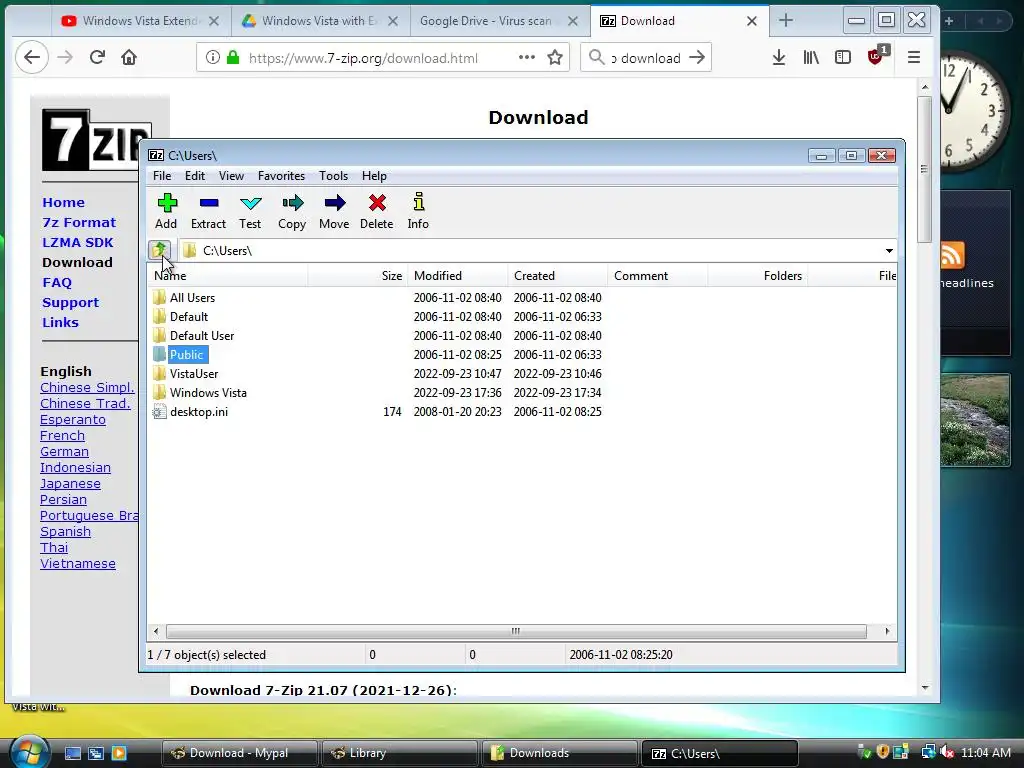Open the browser Library icon
The width and height of the screenshot is (1024, 768).
tap(810, 57)
